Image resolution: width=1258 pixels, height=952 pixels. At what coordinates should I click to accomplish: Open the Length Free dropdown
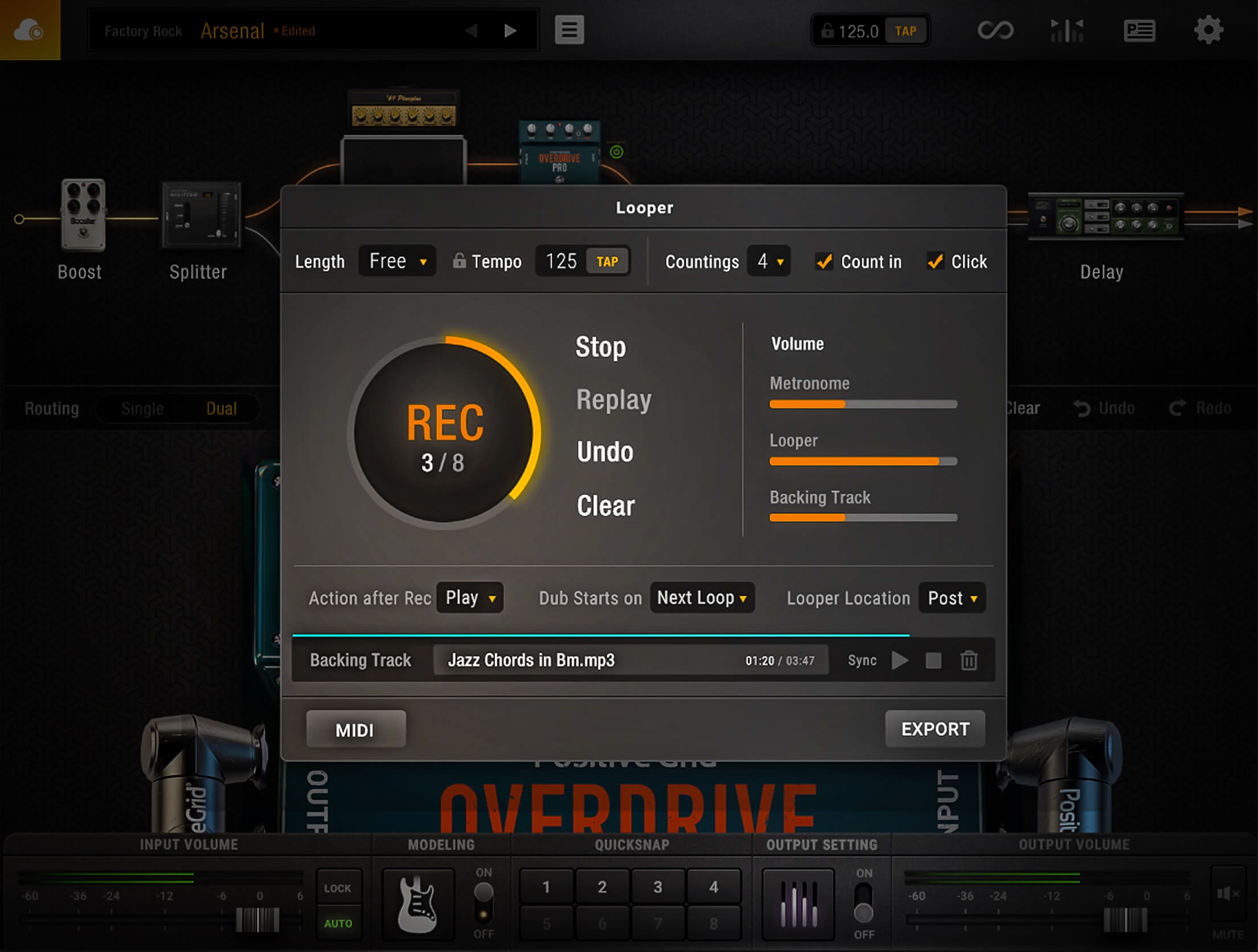pyautogui.click(x=397, y=261)
